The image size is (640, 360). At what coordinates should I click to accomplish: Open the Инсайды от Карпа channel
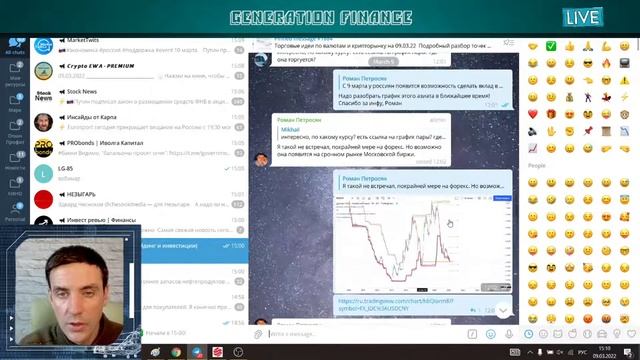coord(139,122)
